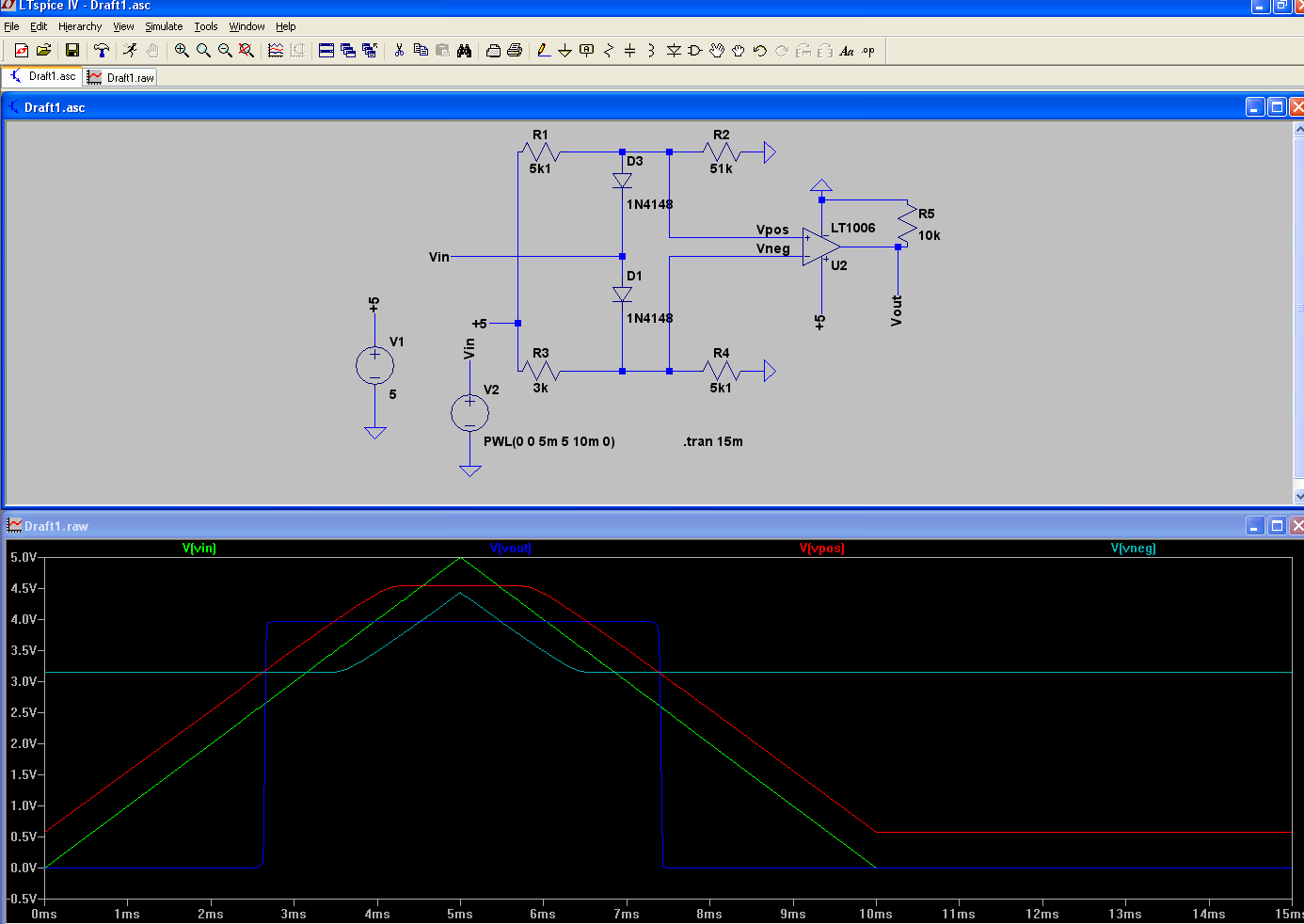Click the D3 1N4148 diode
Image resolution: width=1304 pixels, height=924 pixels.
point(622,181)
